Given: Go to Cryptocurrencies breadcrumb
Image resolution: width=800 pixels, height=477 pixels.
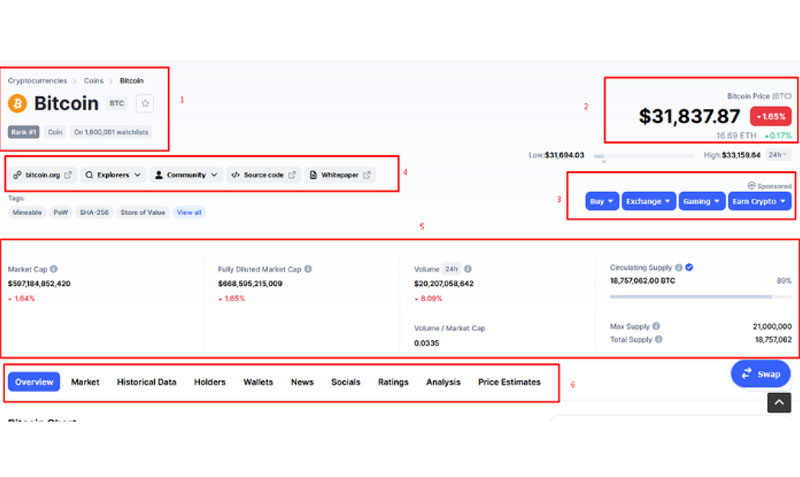Looking at the screenshot, I should 37,81.
